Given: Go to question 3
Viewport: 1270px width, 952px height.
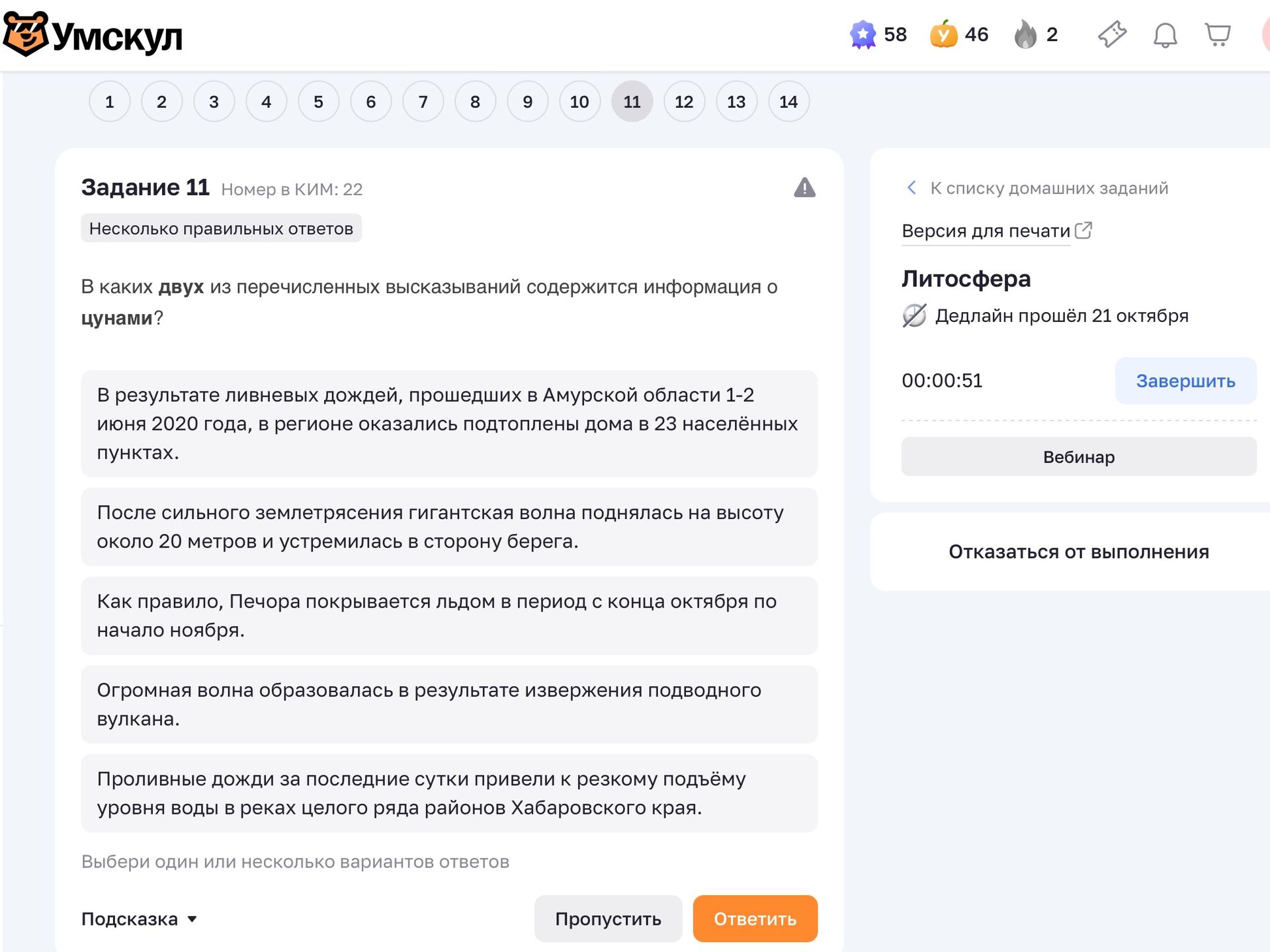Looking at the screenshot, I should (214, 102).
